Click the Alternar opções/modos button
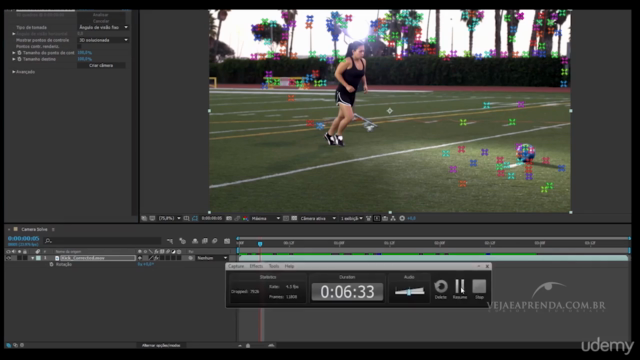The width and height of the screenshot is (640, 360). (161, 345)
